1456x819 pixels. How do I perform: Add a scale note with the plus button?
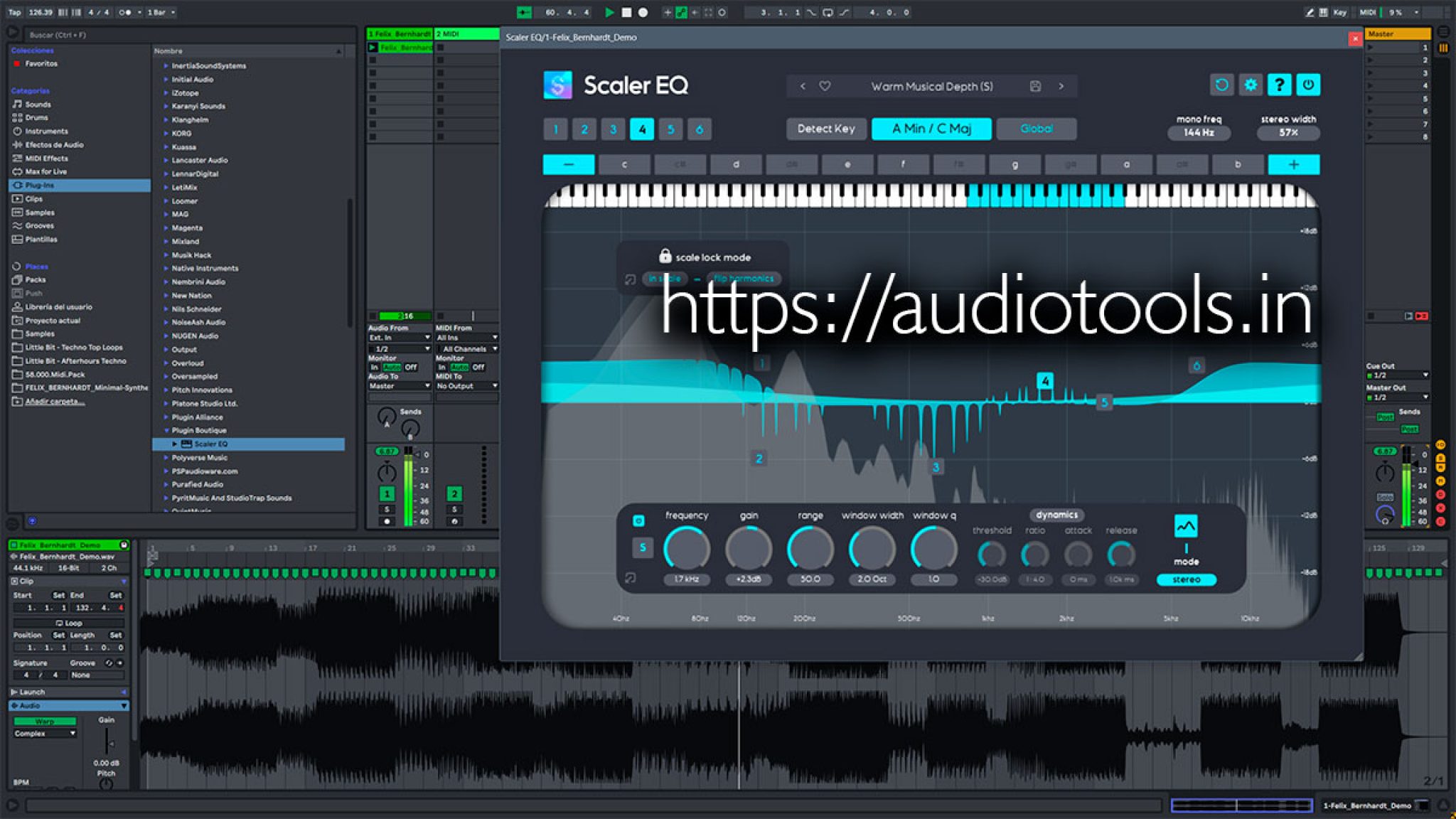tap(1293, 164)
